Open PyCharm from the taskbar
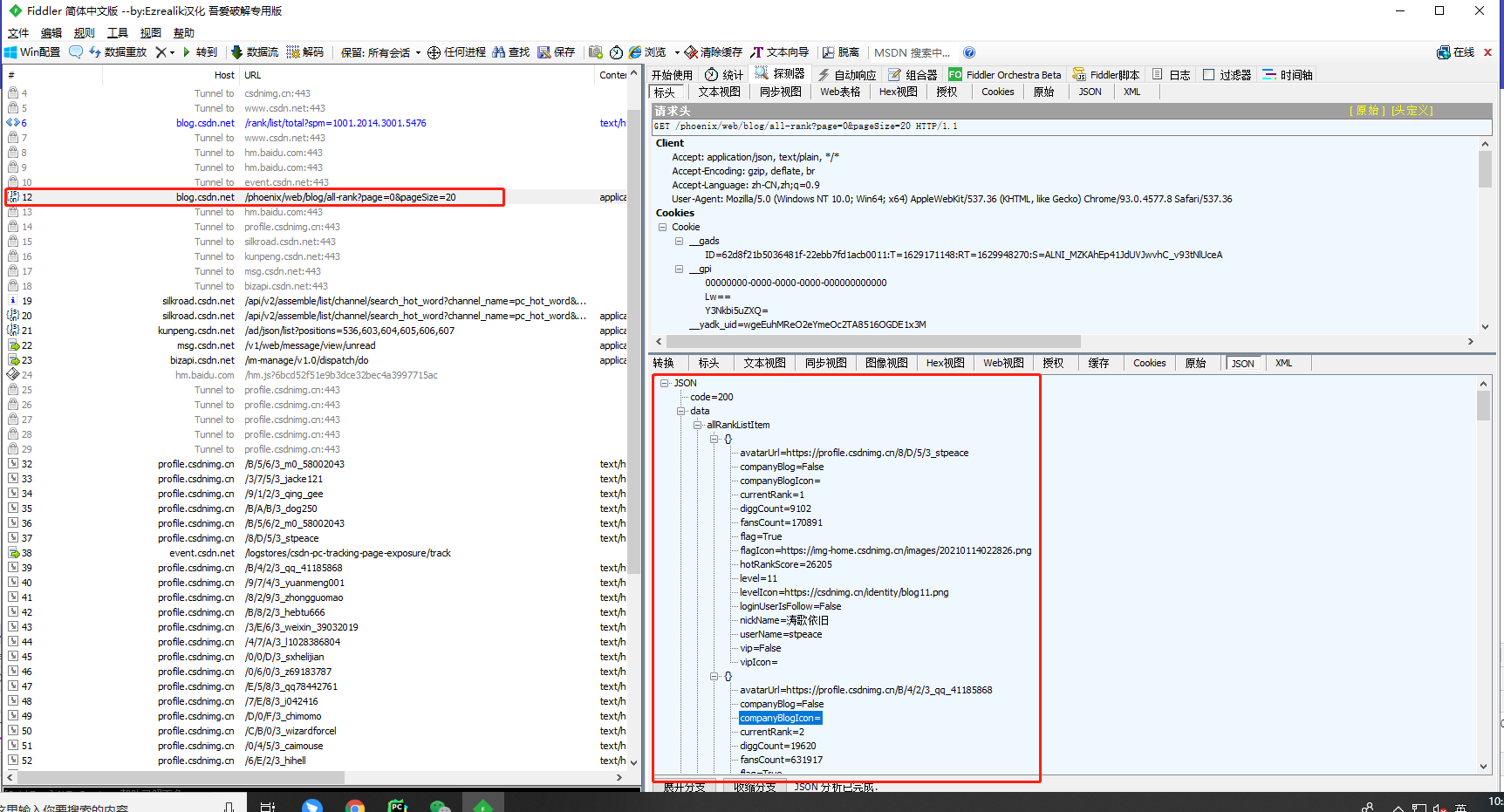 [x=397, y=806]
